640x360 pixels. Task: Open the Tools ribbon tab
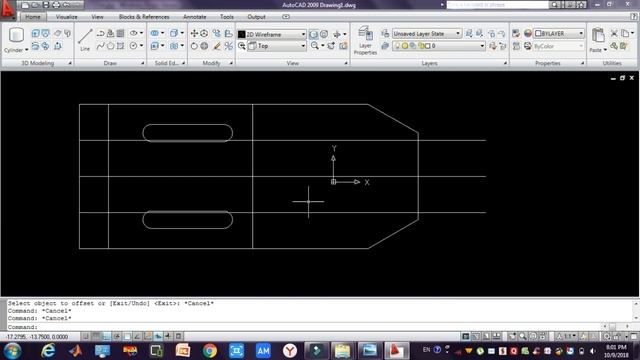[x=227, y=17]
